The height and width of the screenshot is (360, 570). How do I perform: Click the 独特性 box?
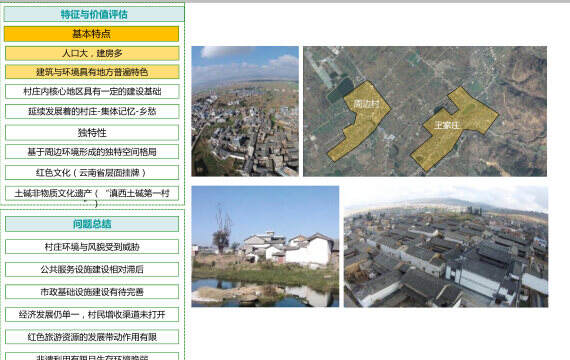pyautogui.click(x=92, y=133)
